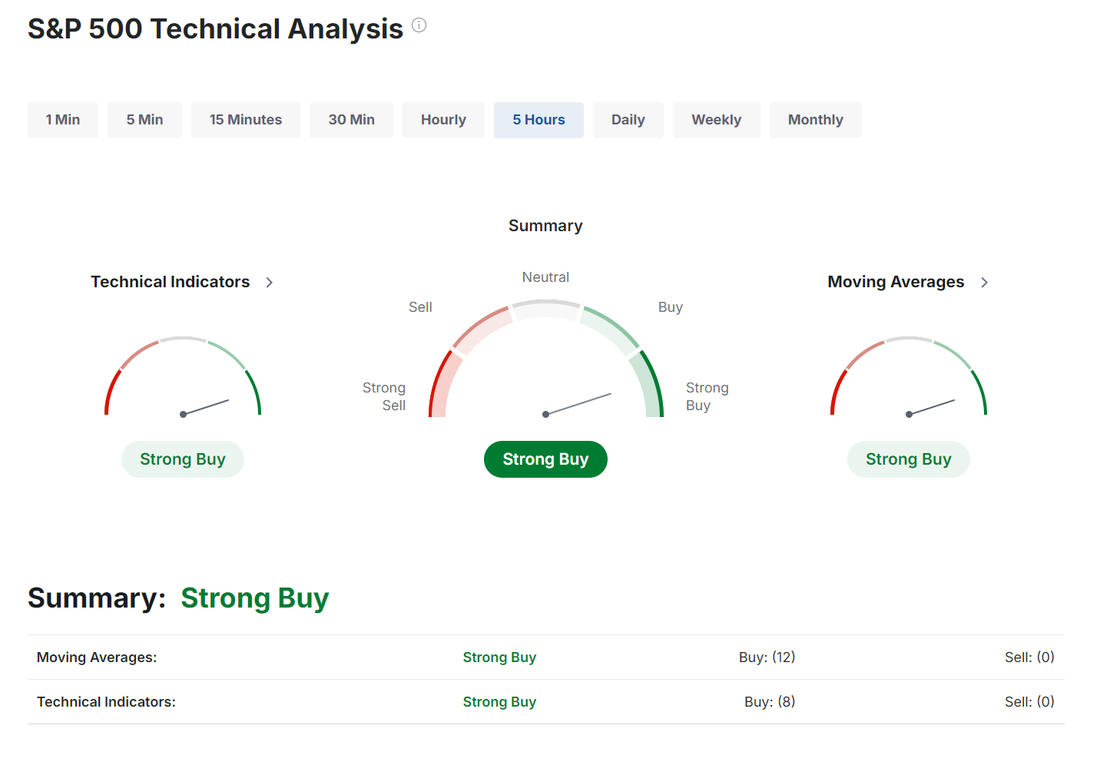1100x765 pixels.
Task: Switch to the Hourly timeframe
Action: click(443, 120)
